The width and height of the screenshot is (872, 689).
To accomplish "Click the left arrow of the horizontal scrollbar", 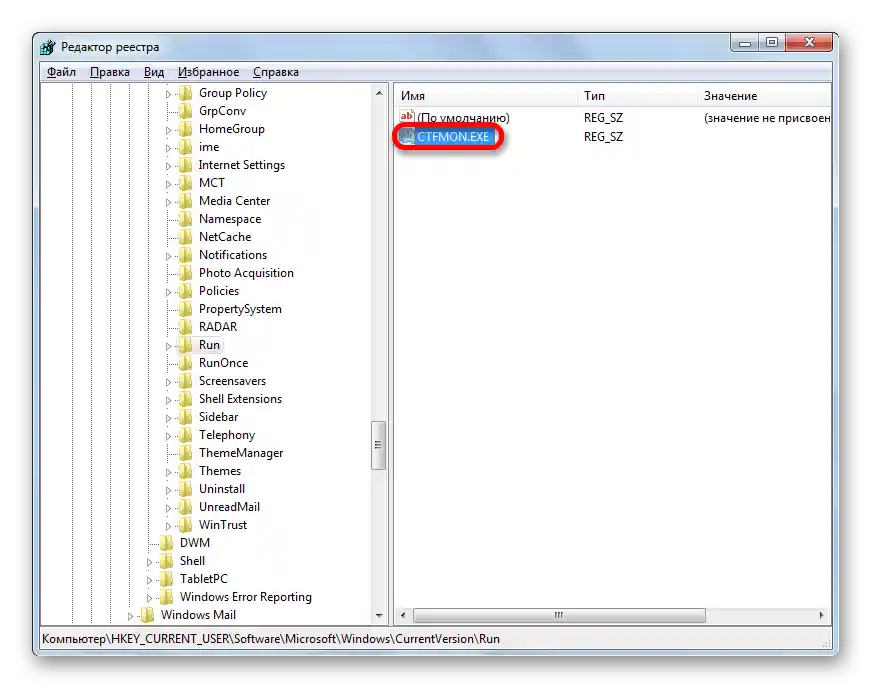I will (403, 615).
